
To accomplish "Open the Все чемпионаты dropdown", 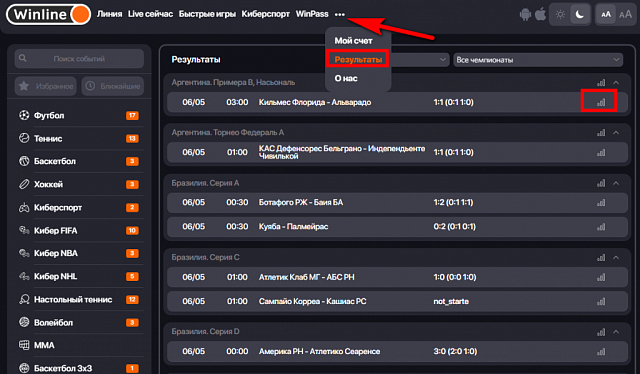I will [x=538, y=60].
